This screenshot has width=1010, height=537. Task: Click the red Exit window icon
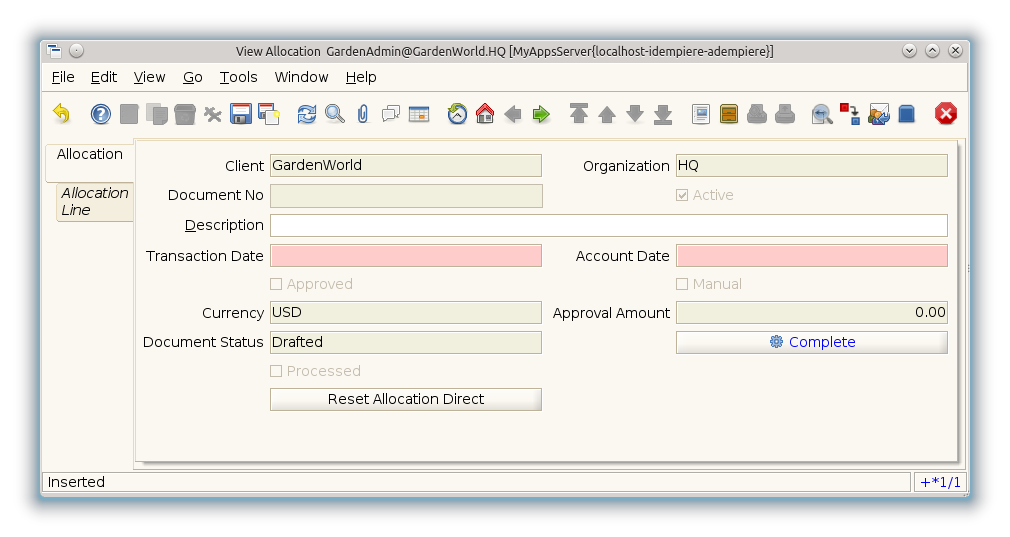tap(945, 114)
